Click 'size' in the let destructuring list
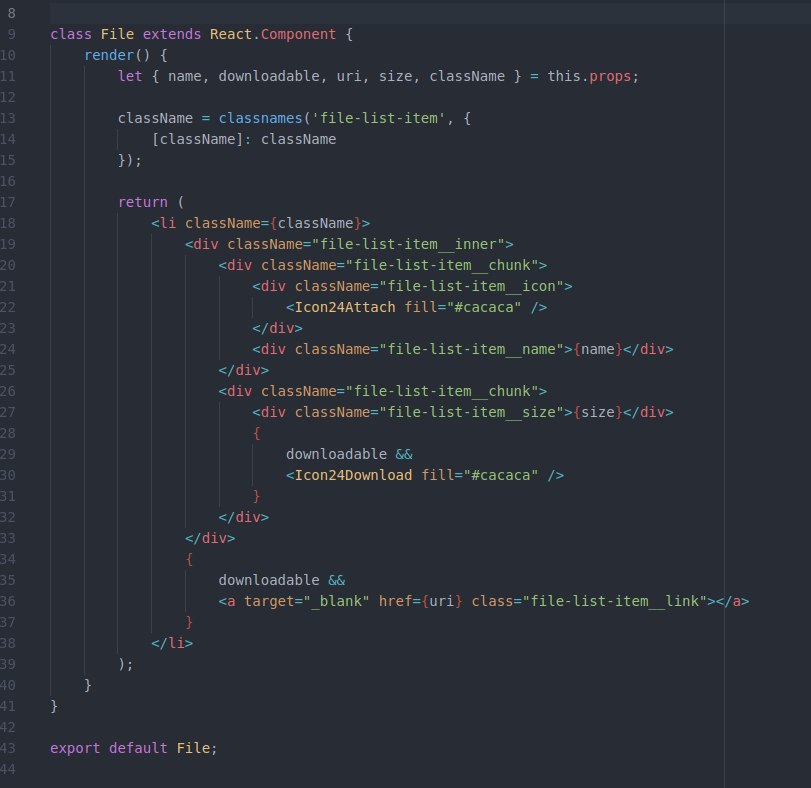811x788 pixels. point(396,77)
